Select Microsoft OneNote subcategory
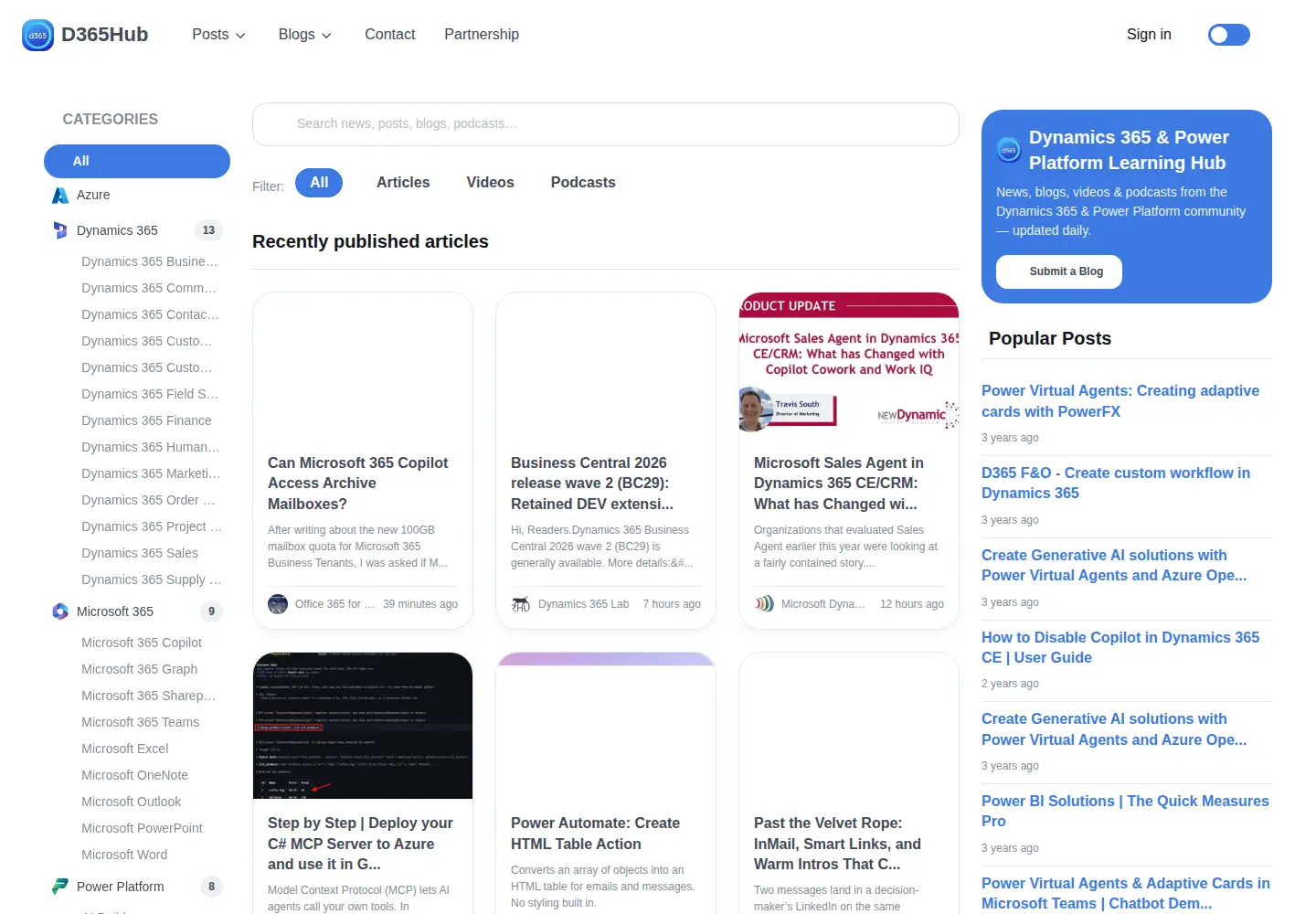 pos(134,775)
